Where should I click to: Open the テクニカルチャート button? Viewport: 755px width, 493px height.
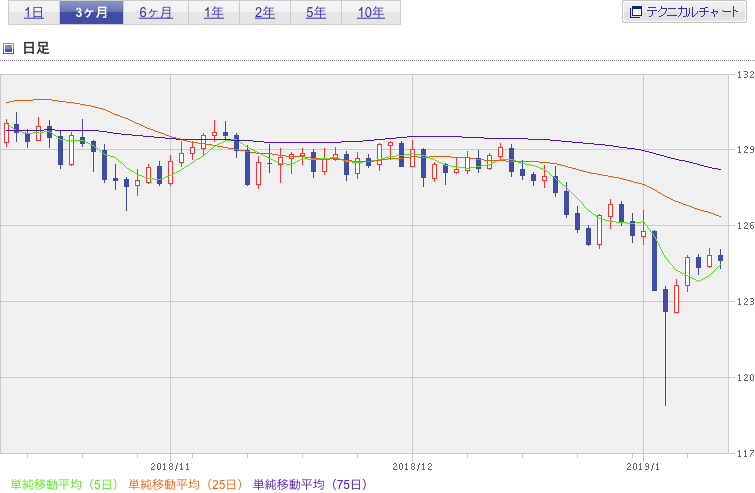click(684, 12)
